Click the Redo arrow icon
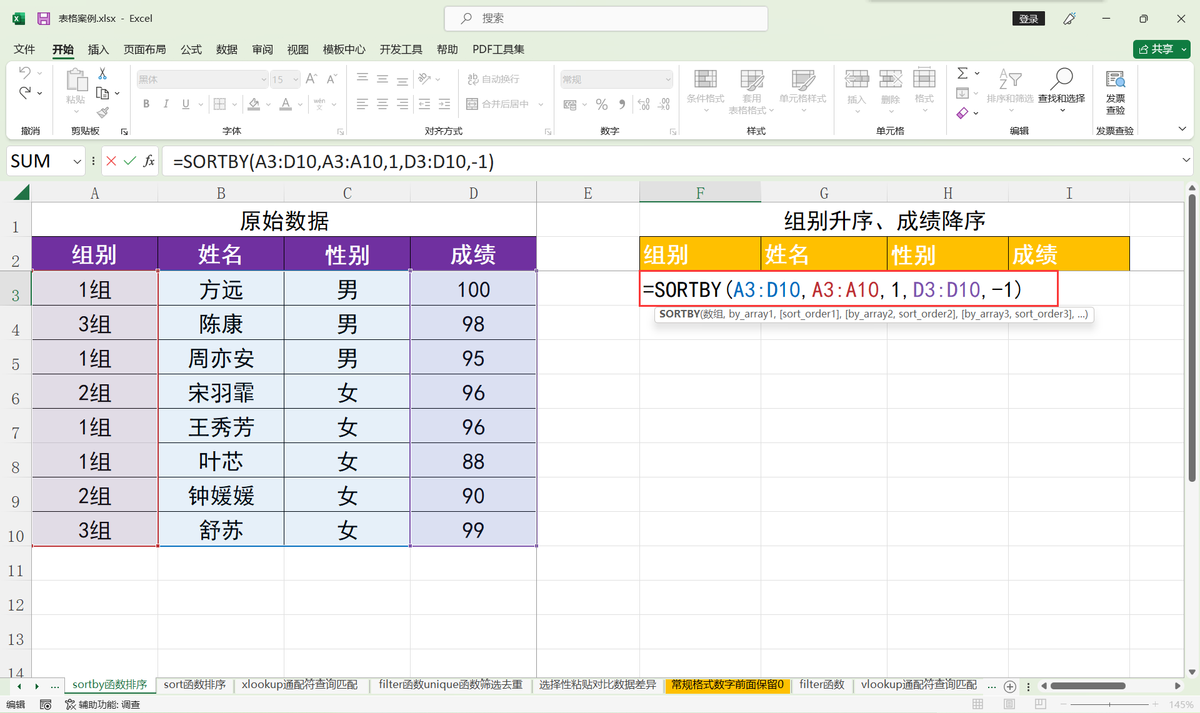Image resolution: width=1200 pixels, height=713 pixels. tap(24, 93)
